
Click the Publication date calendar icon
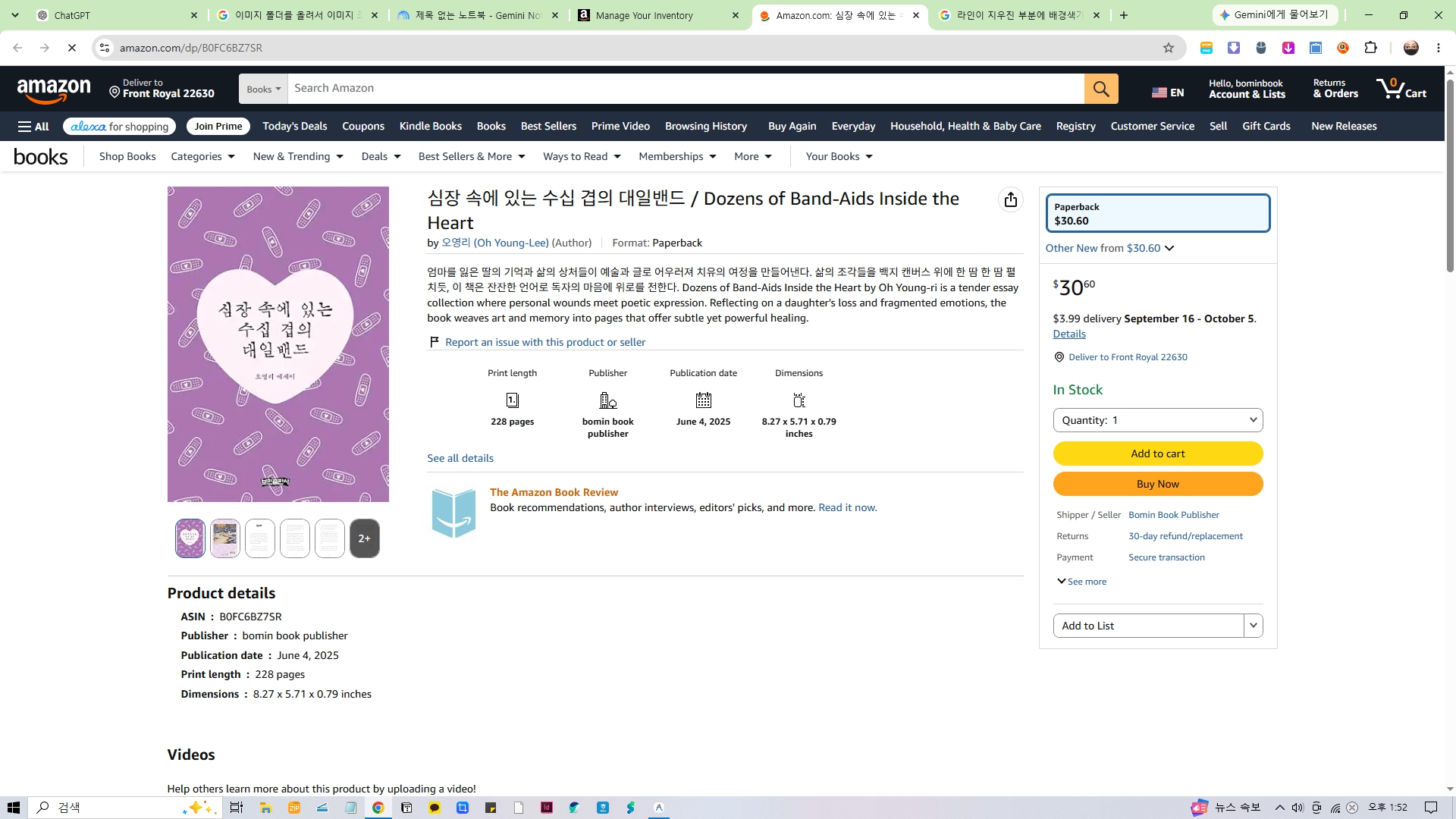[x=704, y=400]
